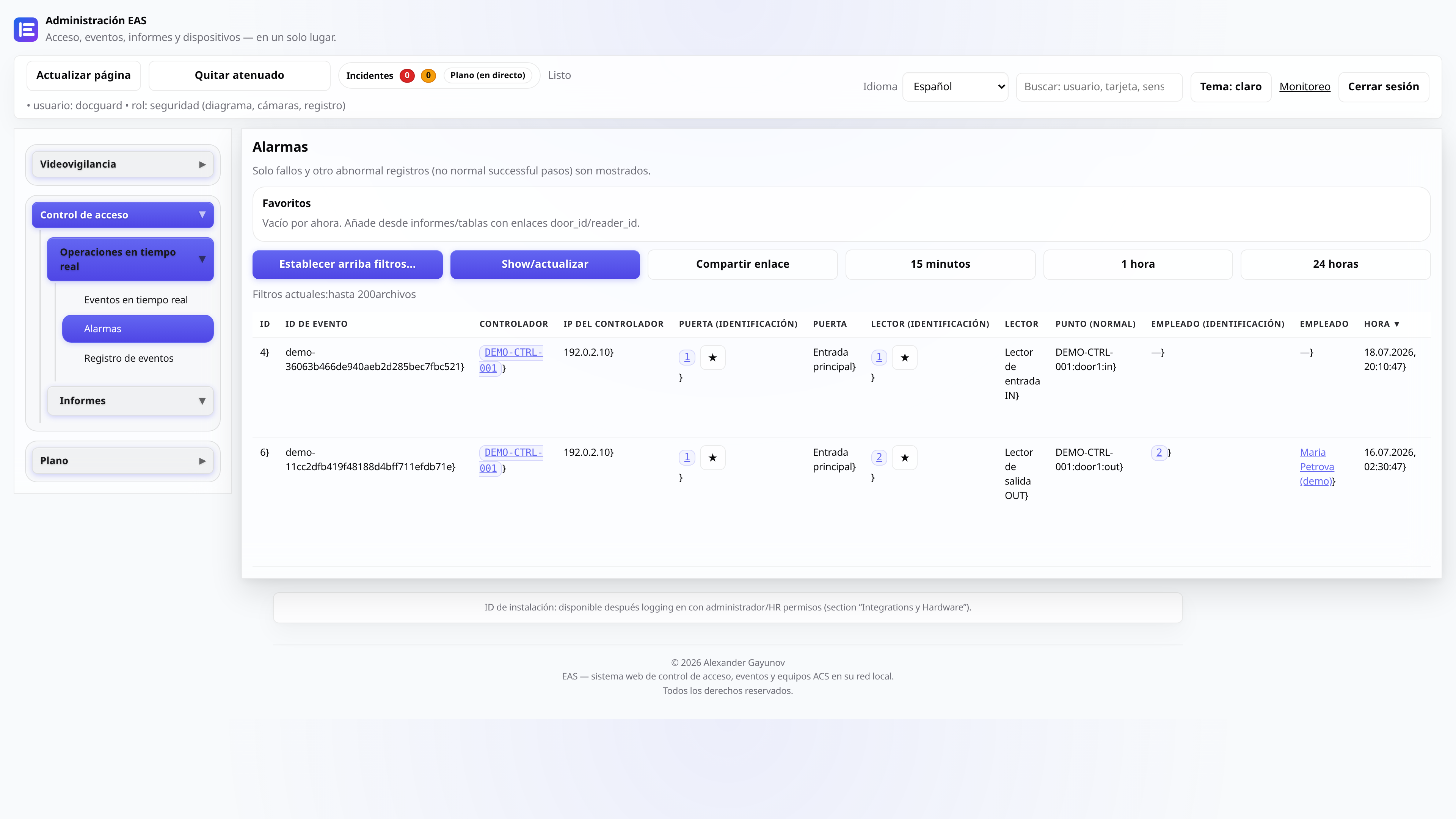Open Eventos en tiempo real item
Viewport: 1456px width, 819px height.
(x=136, y=300)
